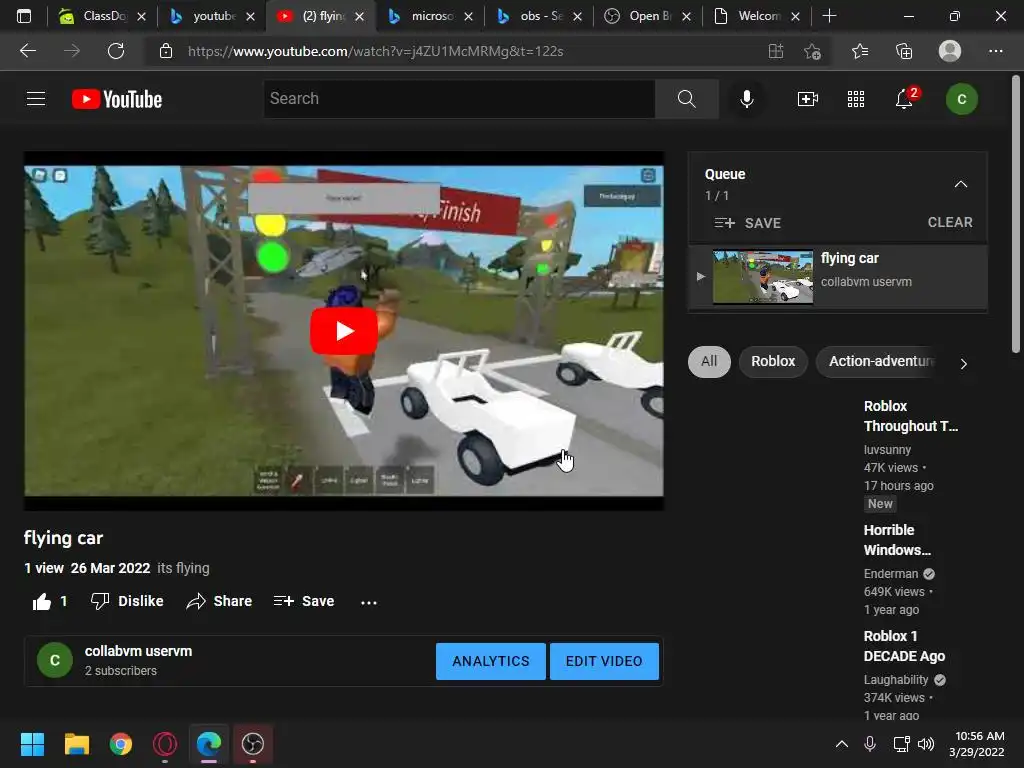Open more actions ellipsis under video

pos(369,602)
